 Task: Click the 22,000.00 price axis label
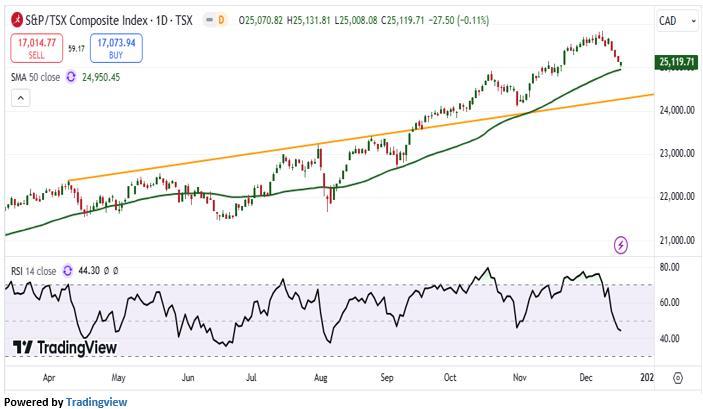click(677, 196)
